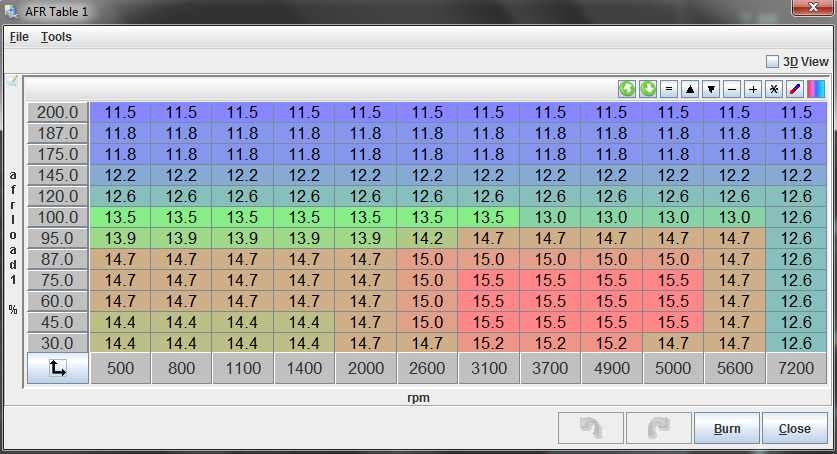This screenshot has height=454, width=837.
Task: Select the 3700 rpm column header
Action: click(550, 368)
